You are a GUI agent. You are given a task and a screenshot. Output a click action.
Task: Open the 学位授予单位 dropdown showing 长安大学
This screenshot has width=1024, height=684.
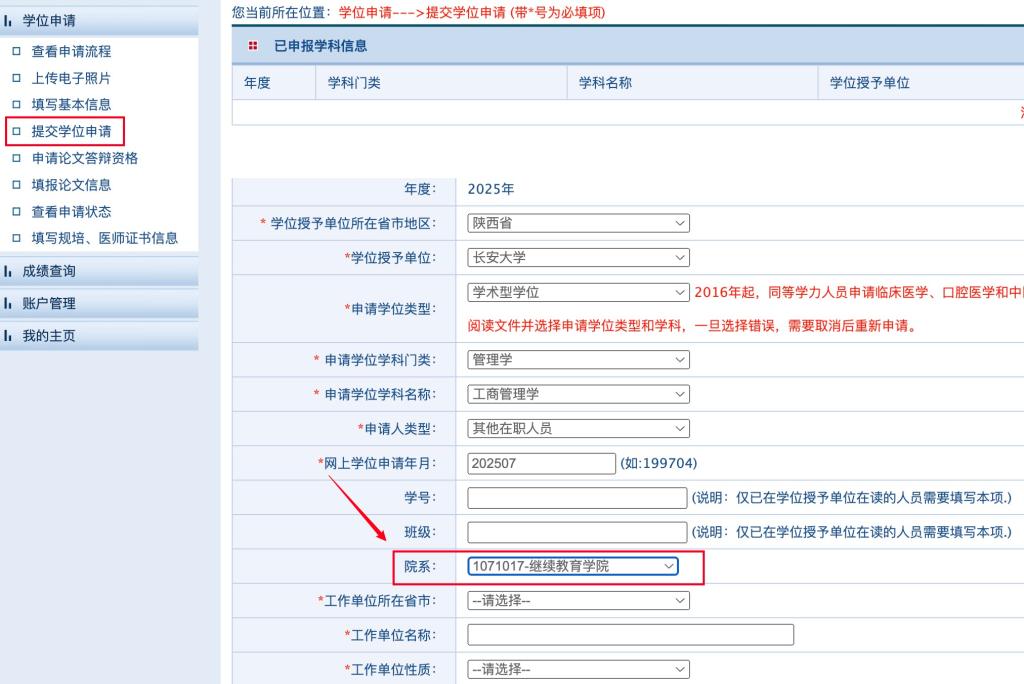[x=578, y=258]
